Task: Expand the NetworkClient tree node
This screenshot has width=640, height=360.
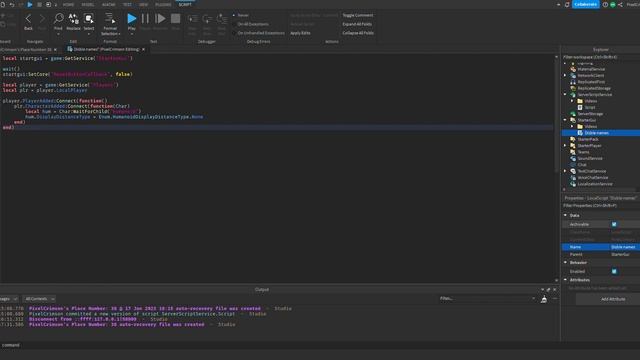Action: (x=565, y=76)
